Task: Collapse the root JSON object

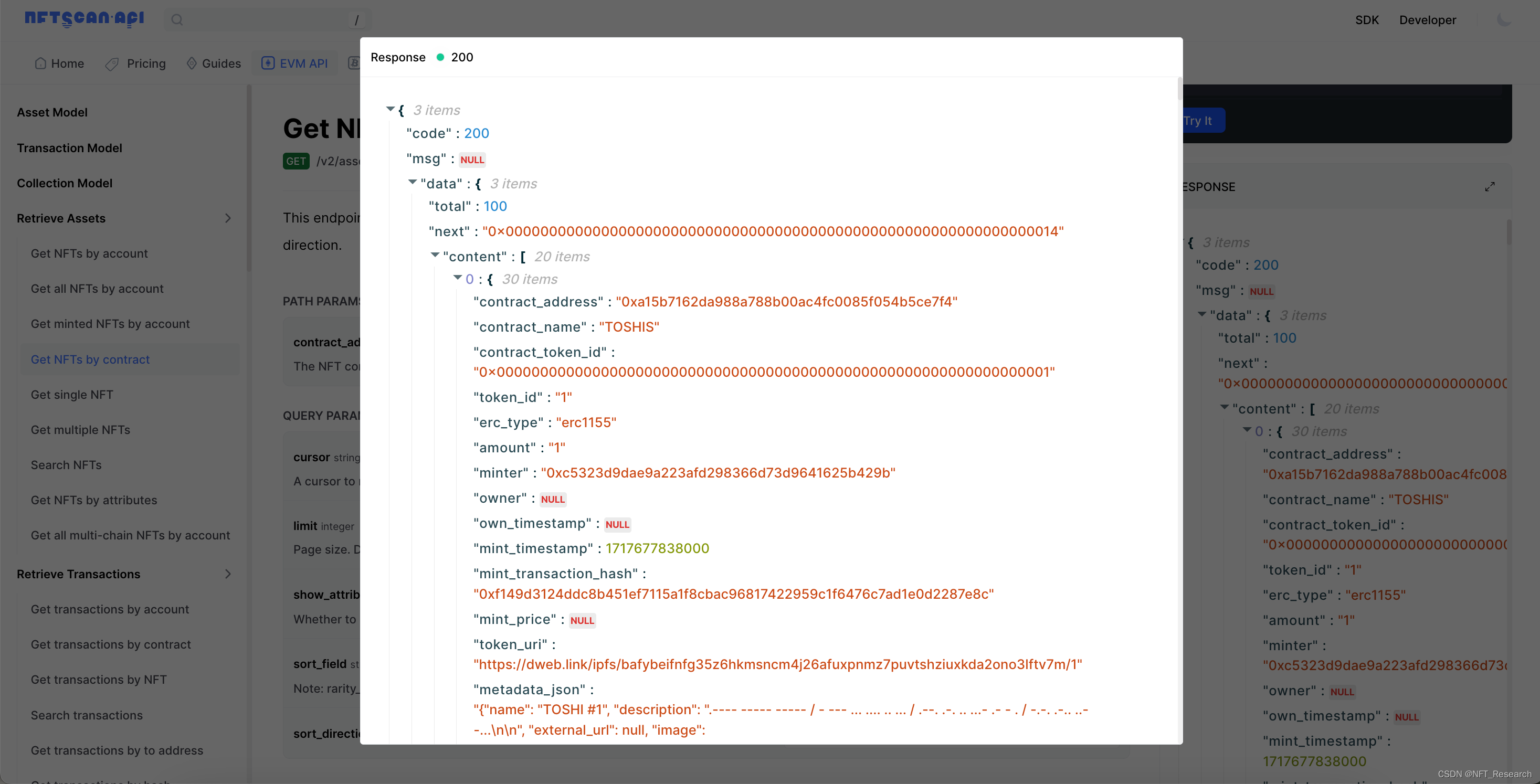Action: [391, 109]
